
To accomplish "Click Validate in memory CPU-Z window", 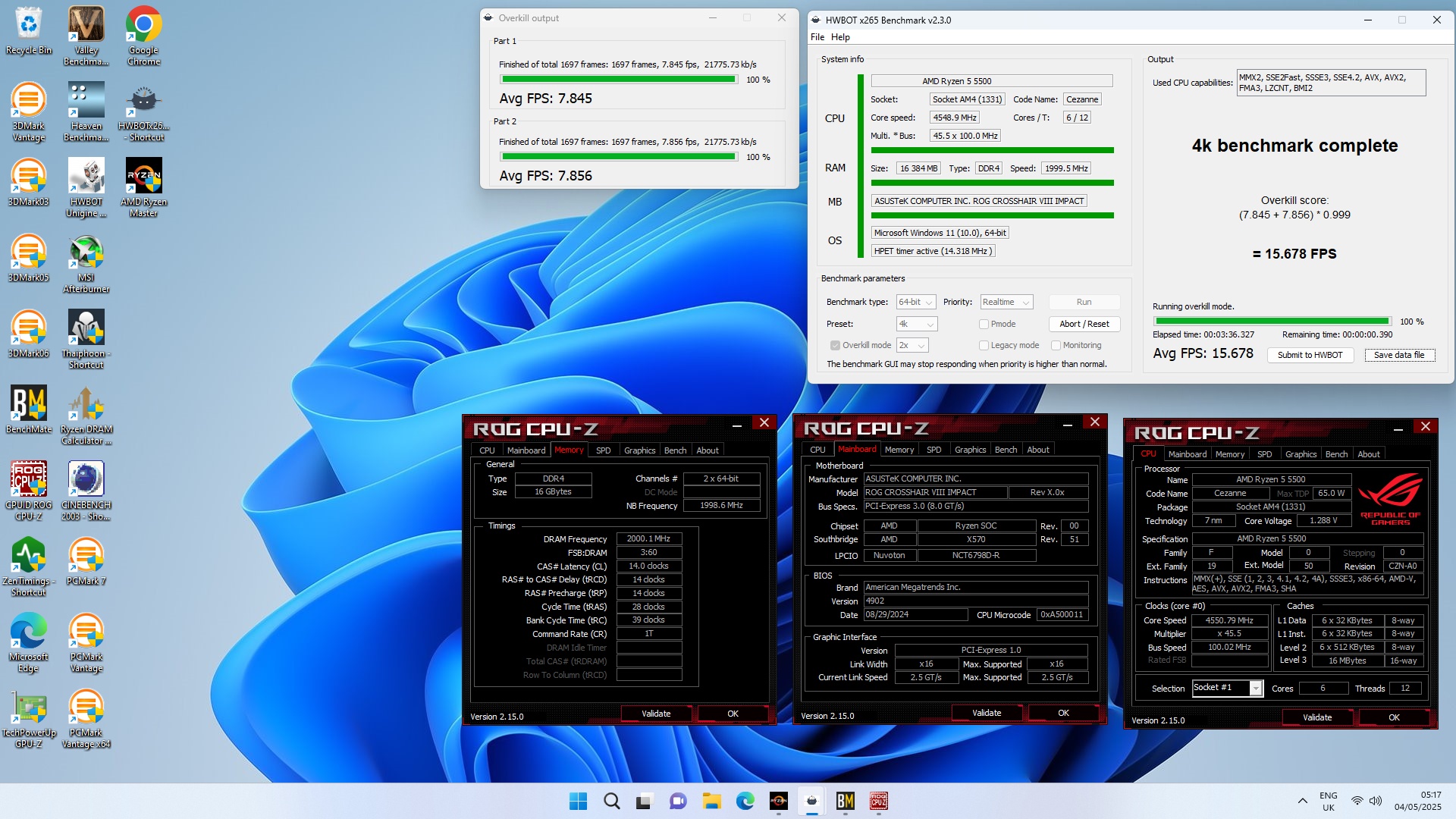I will 656,714.
